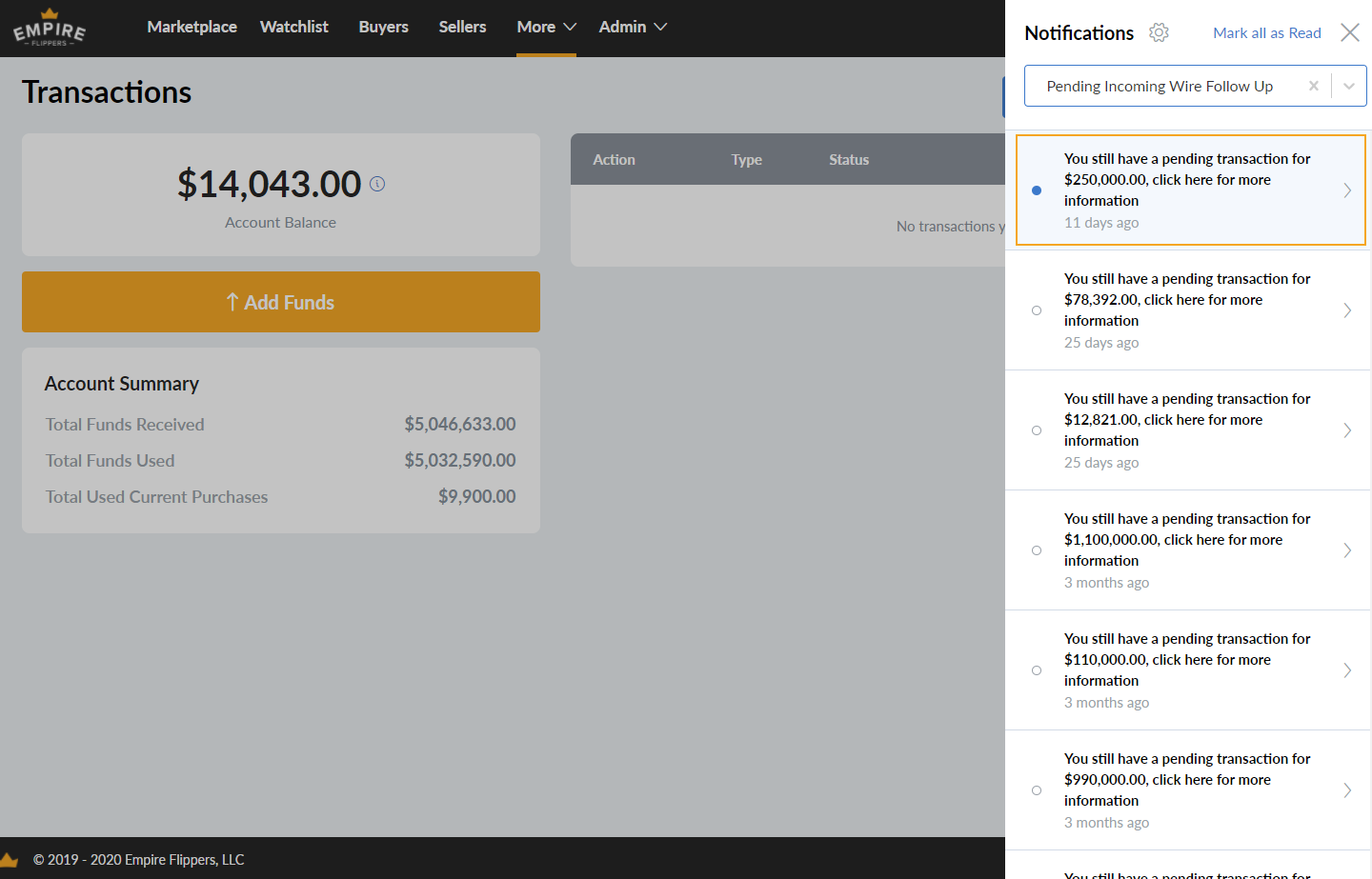Screen dimensions: 1372x879
Task: Open the $110,000.00 pending transaction notification
Action: click(x=1188, y=670)
